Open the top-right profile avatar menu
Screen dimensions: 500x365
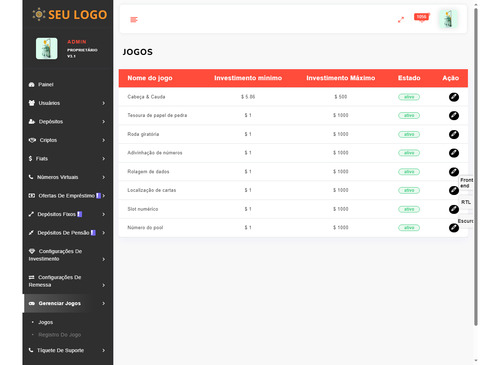(448, 19)
